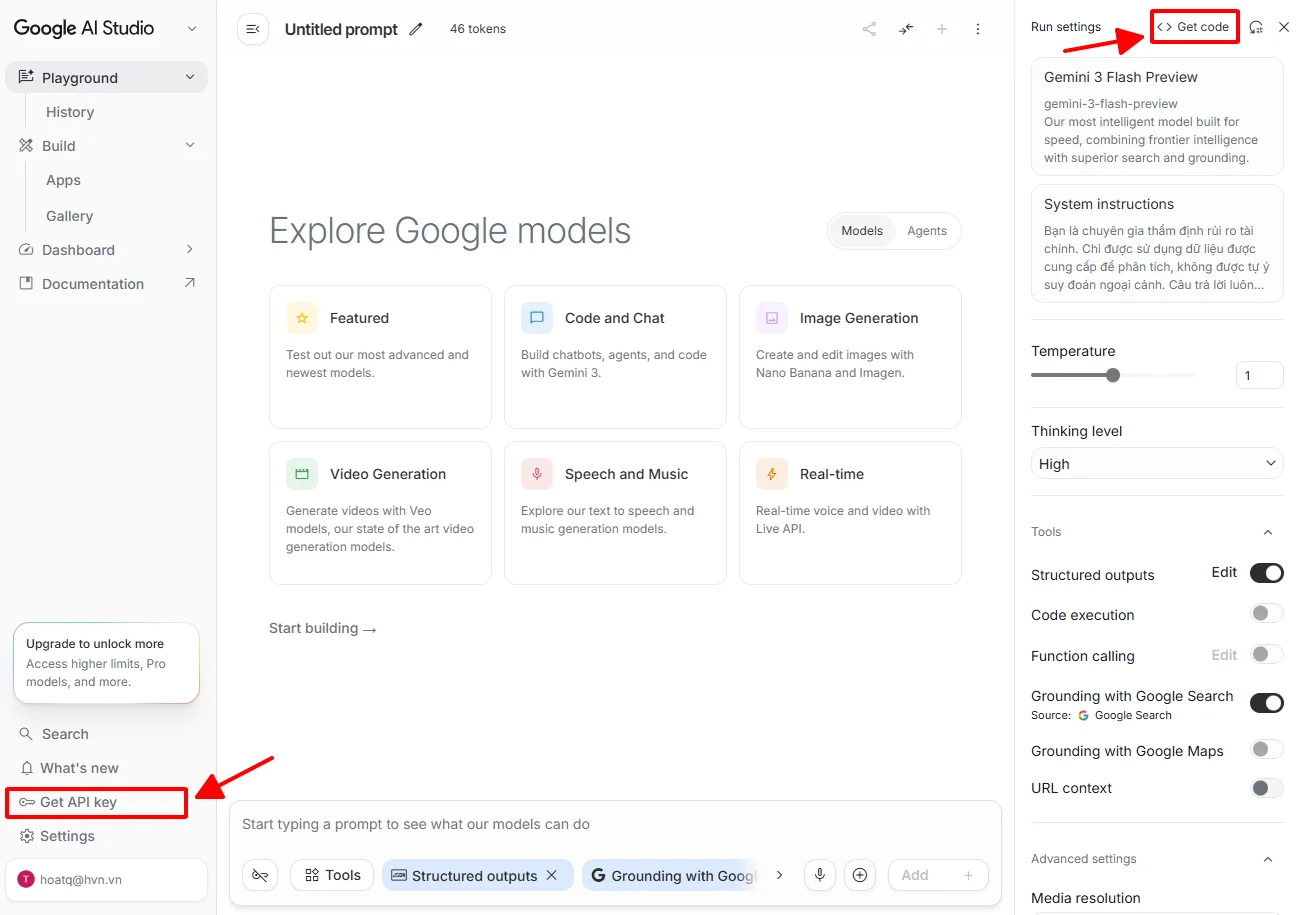Collapse the Build section chevron
The width and height of the screenshot is (1300, 915).
coord(190,146)
